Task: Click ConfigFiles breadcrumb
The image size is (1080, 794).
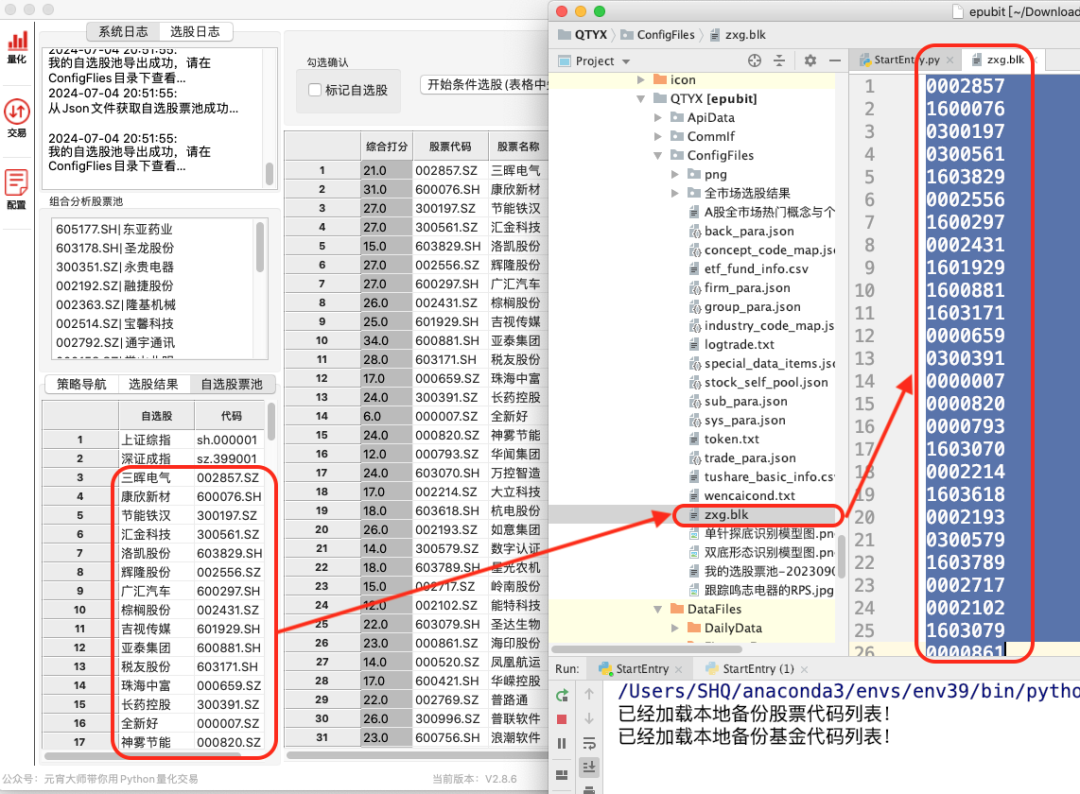Action: click(x=658, y=34)
